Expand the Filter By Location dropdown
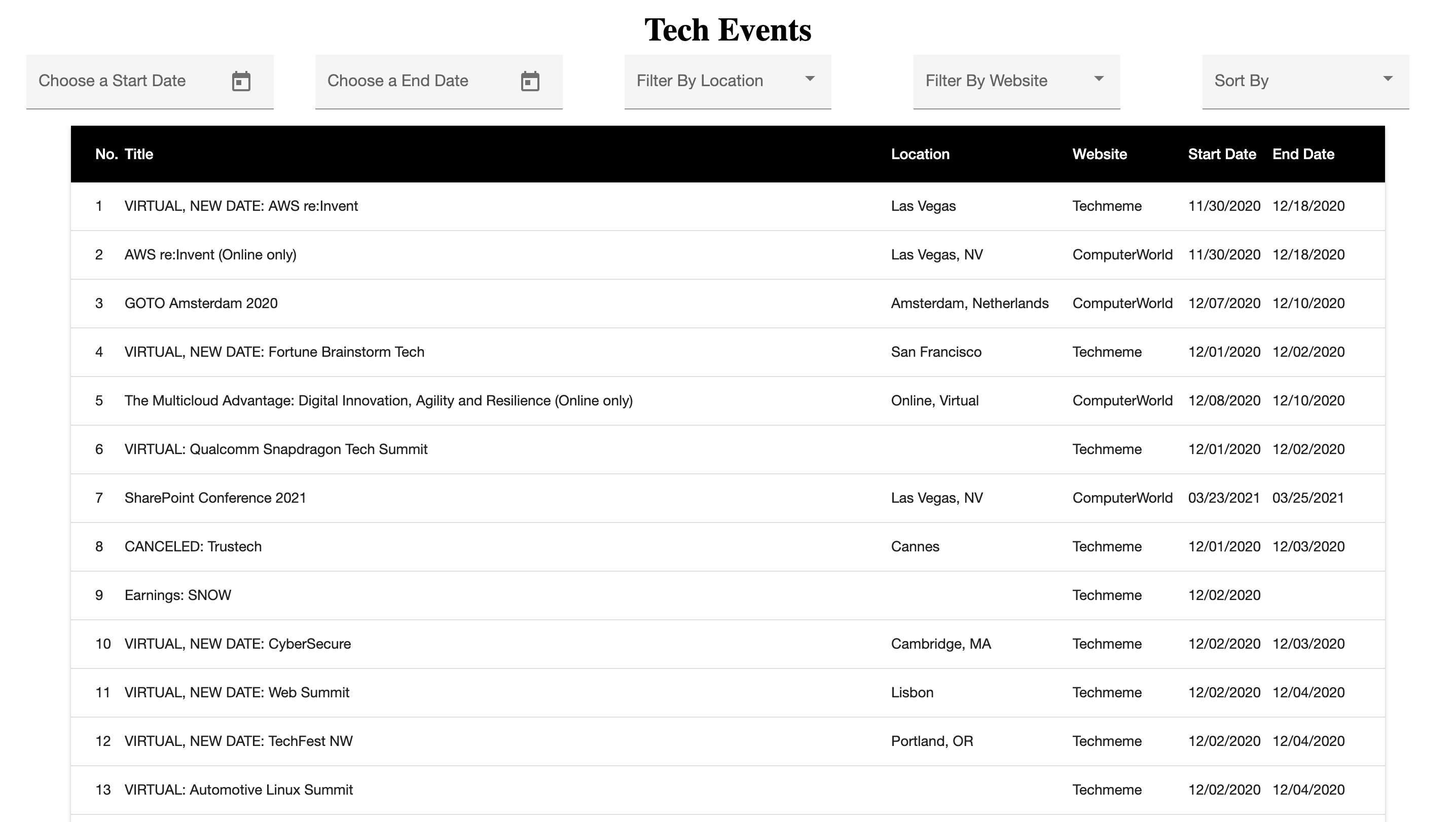 [x=727, y=82]
